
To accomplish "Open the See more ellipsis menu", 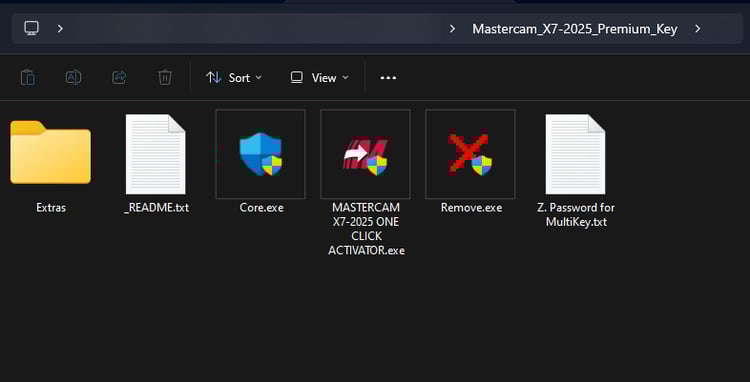I will pyautogui.click(x=388, y=77).
